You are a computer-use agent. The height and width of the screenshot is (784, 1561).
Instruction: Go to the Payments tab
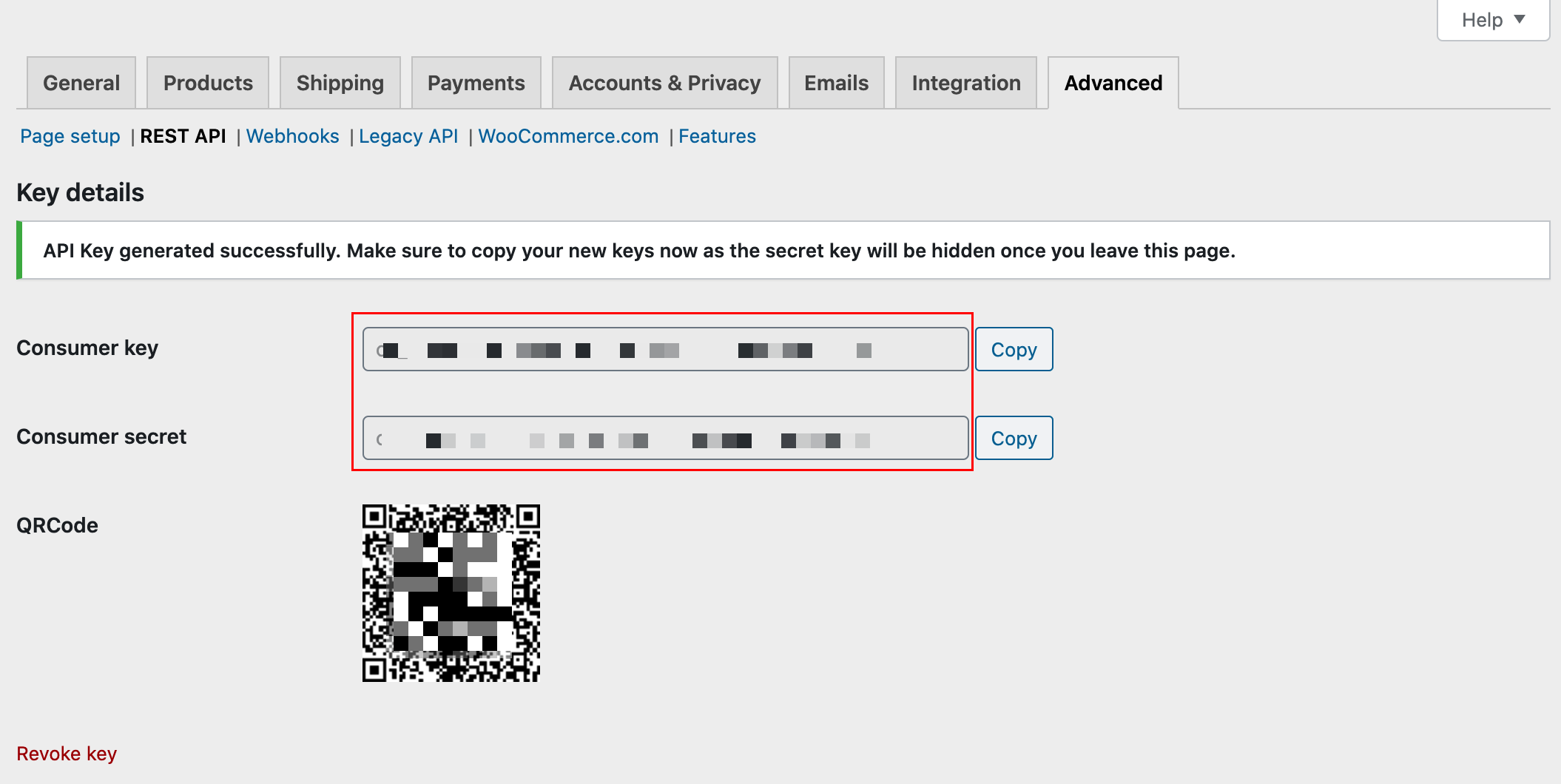pyautogui.click(x=476, y=83)
